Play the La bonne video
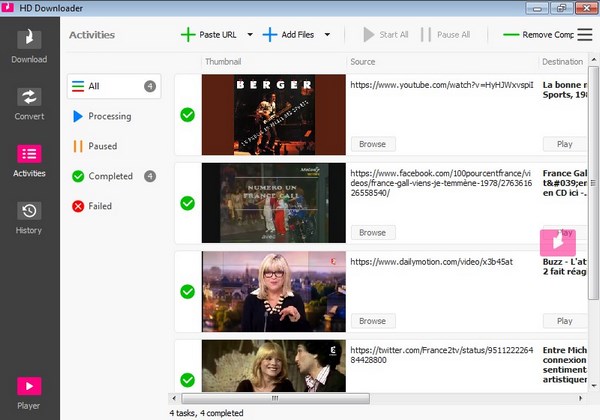This screenshot has width=600, height=420. coord(565,144)
